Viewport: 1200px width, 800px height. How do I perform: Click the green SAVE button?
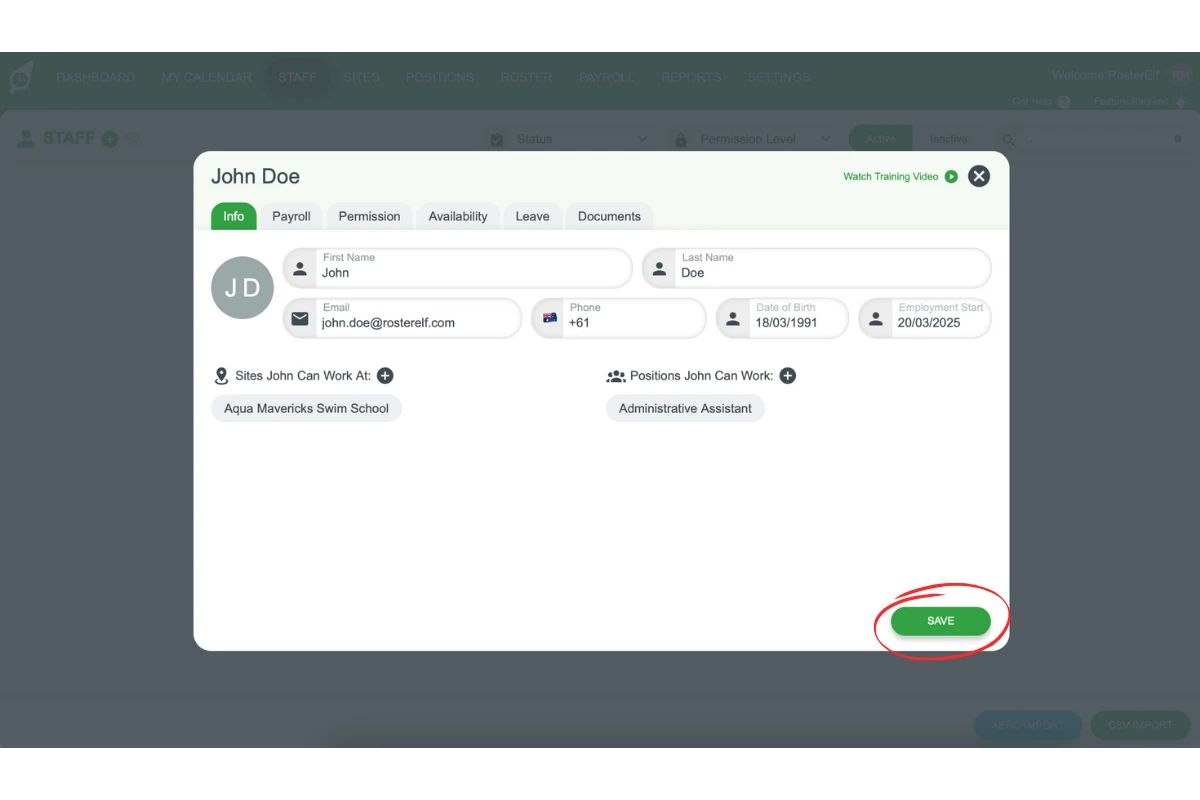click(941, 621)
